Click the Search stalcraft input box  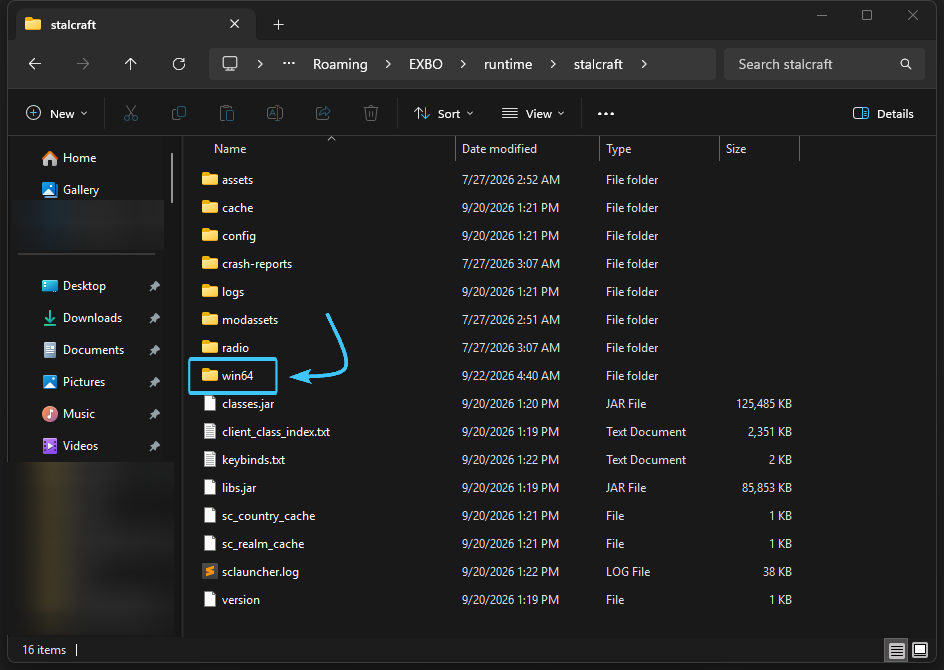824,64
